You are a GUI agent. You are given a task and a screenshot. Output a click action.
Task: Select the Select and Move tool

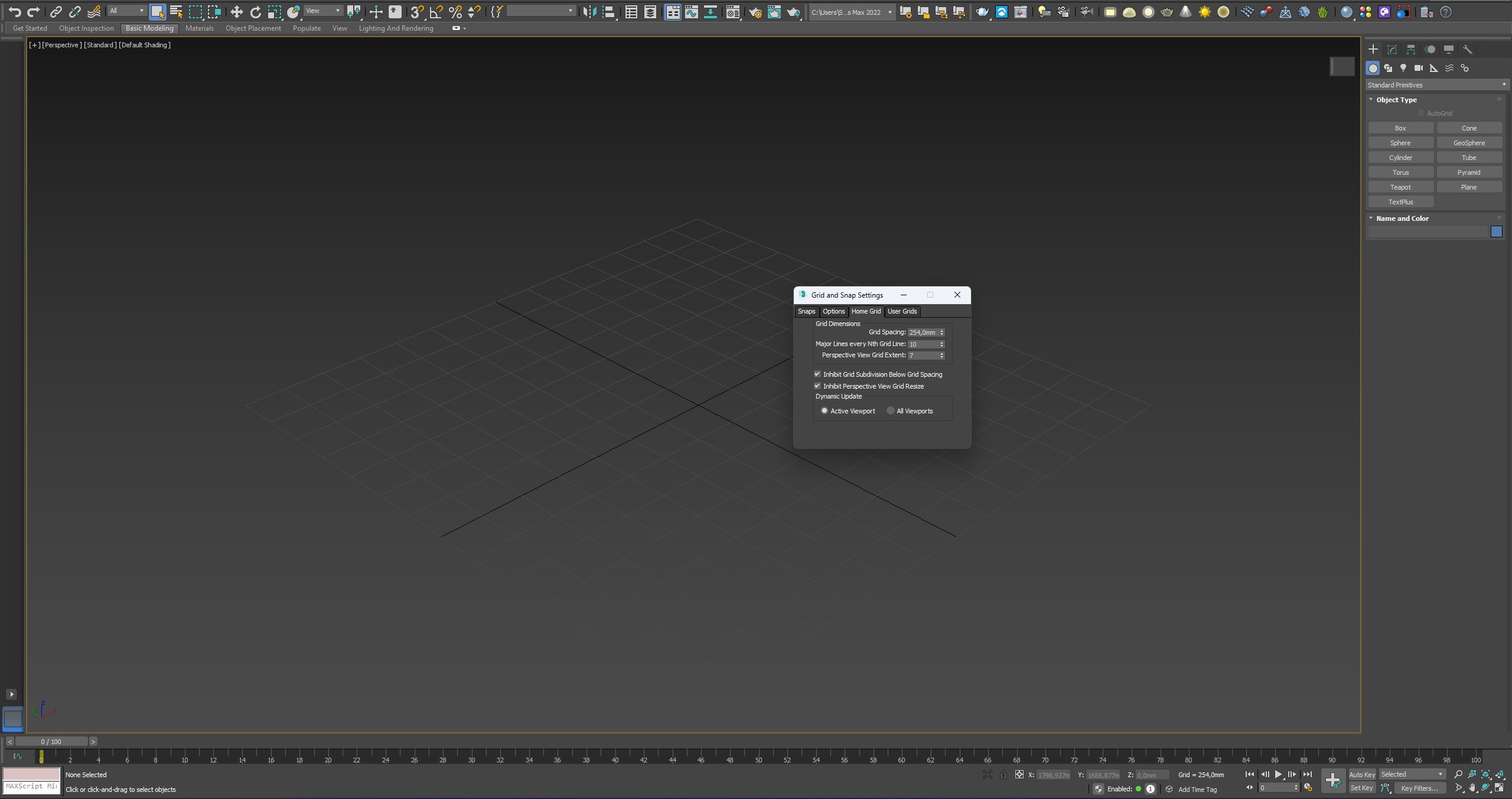[236, 12]
